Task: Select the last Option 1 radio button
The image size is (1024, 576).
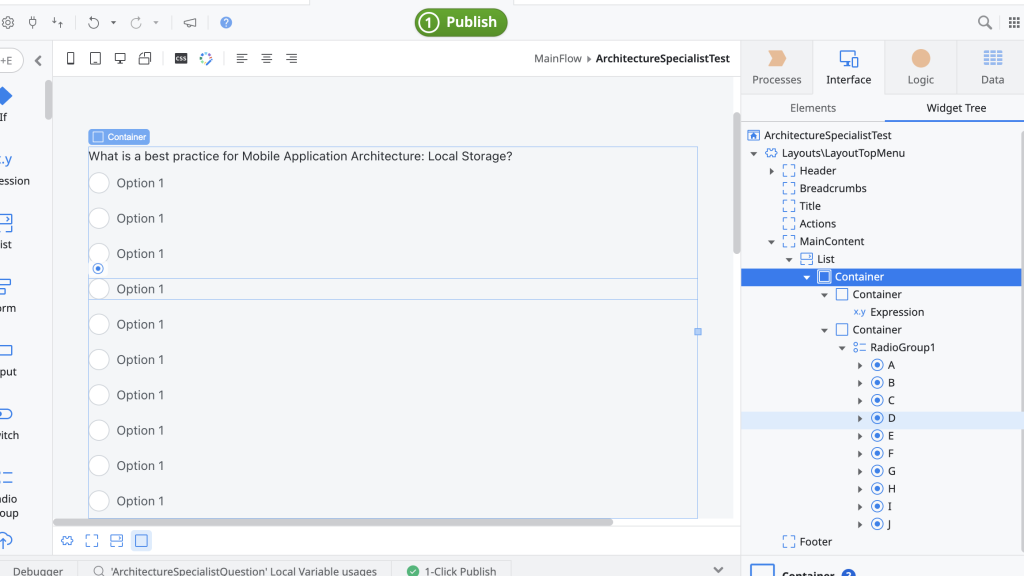Action: pyautogui.click(x=99, y=501)
